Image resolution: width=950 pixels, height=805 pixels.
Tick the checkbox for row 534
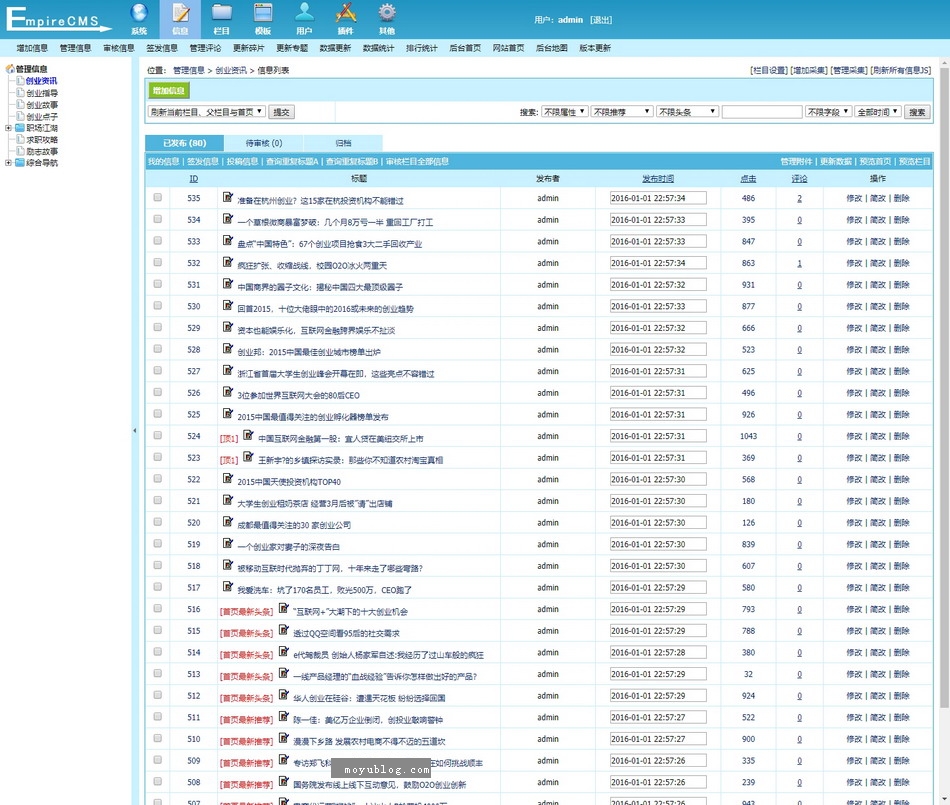point(158,219)
